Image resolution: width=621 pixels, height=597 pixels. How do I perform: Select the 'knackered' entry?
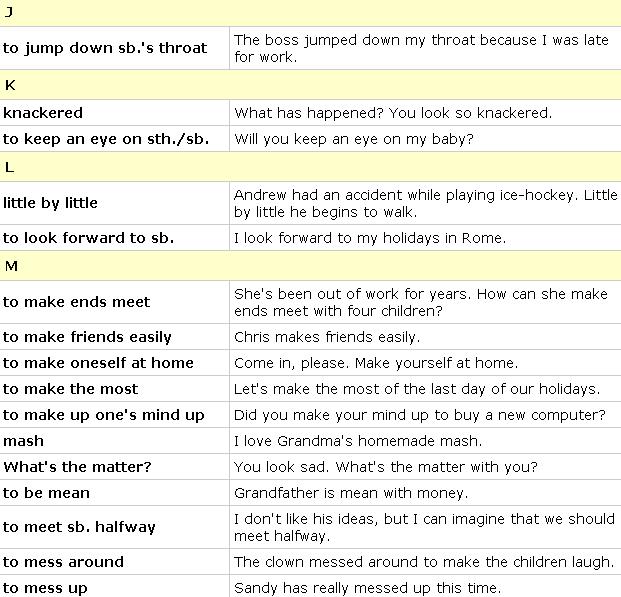pos(43,113)
